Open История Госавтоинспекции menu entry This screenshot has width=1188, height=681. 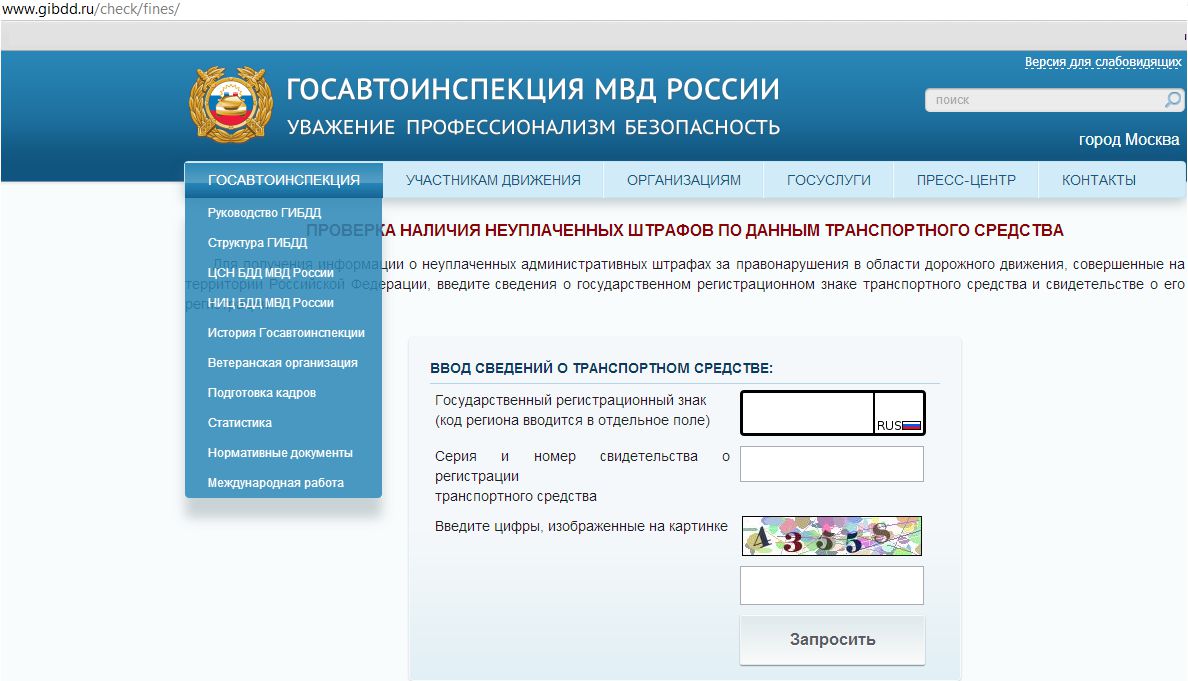click(x=286, y=333)
